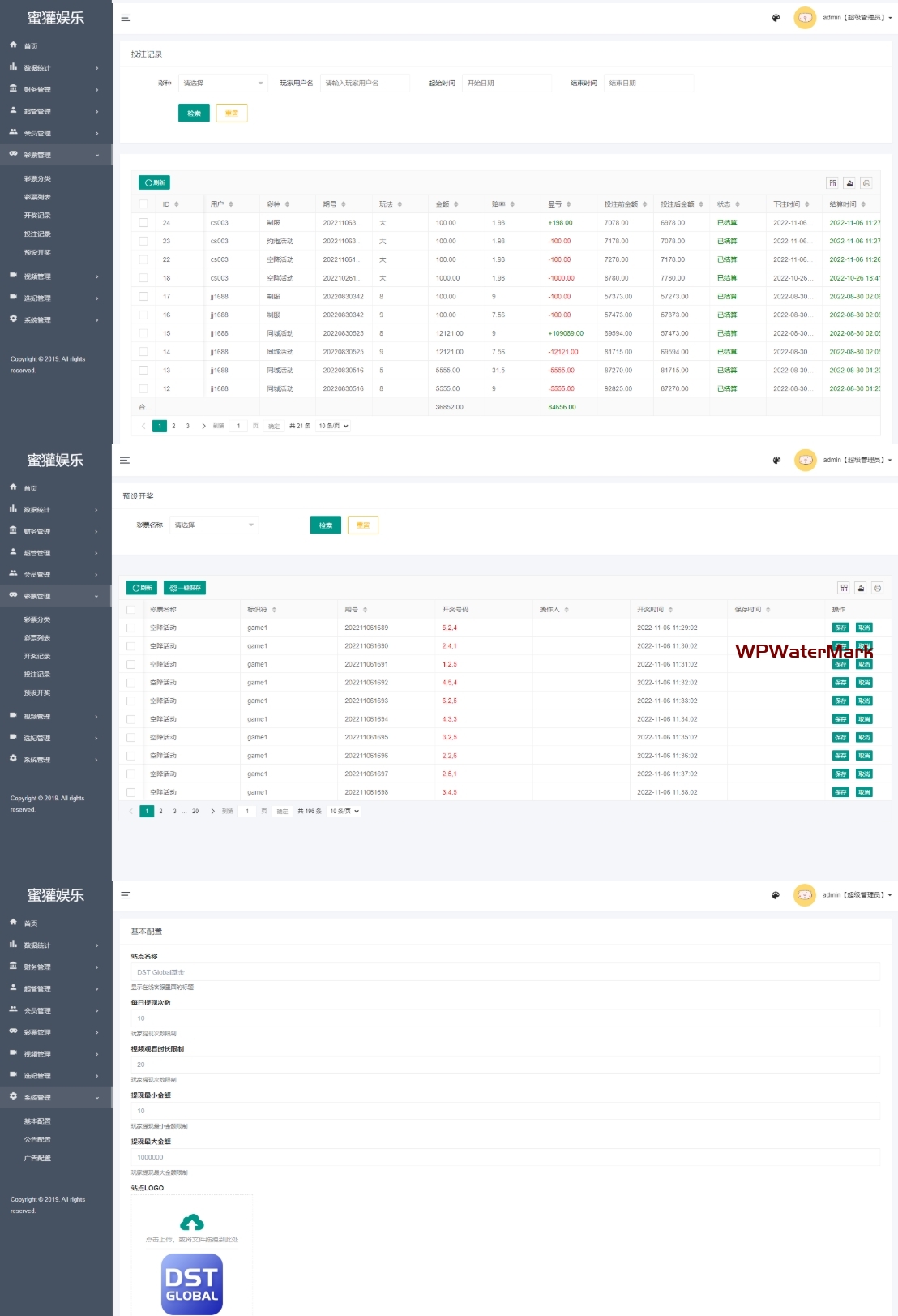
Task: Open column filter icon above 投注记录 table
Action: 832,183
